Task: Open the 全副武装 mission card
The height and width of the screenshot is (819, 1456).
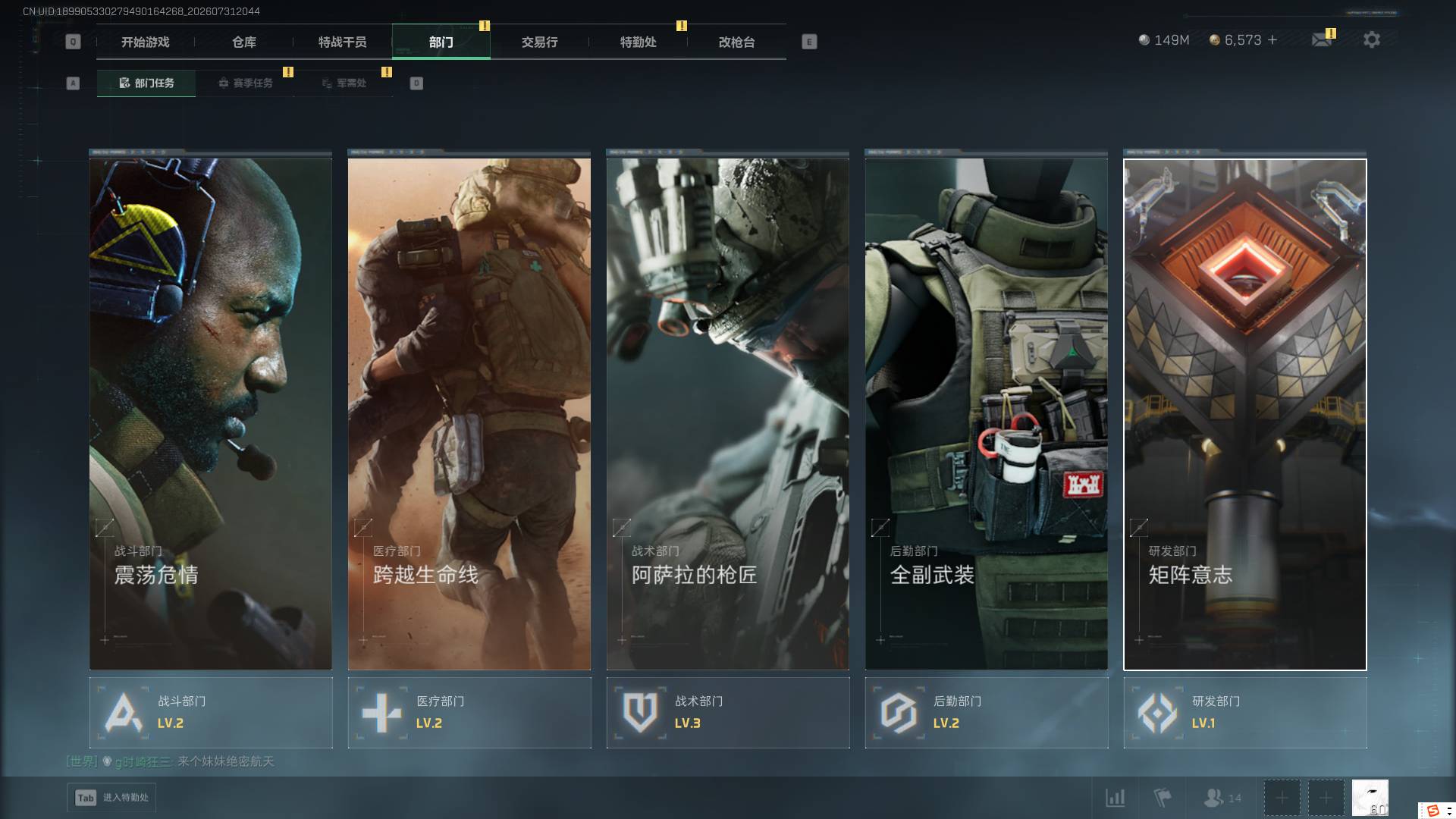Action: coord(987,414)
